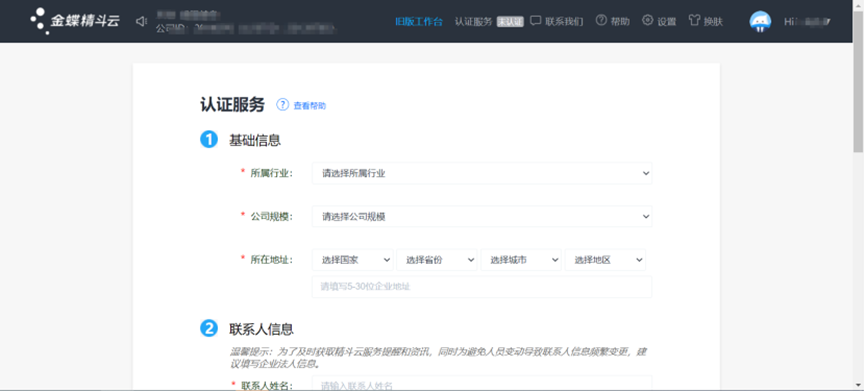Open the 帮助 menu item
Viewport: 865px width, 391px height.
point(620,22)
